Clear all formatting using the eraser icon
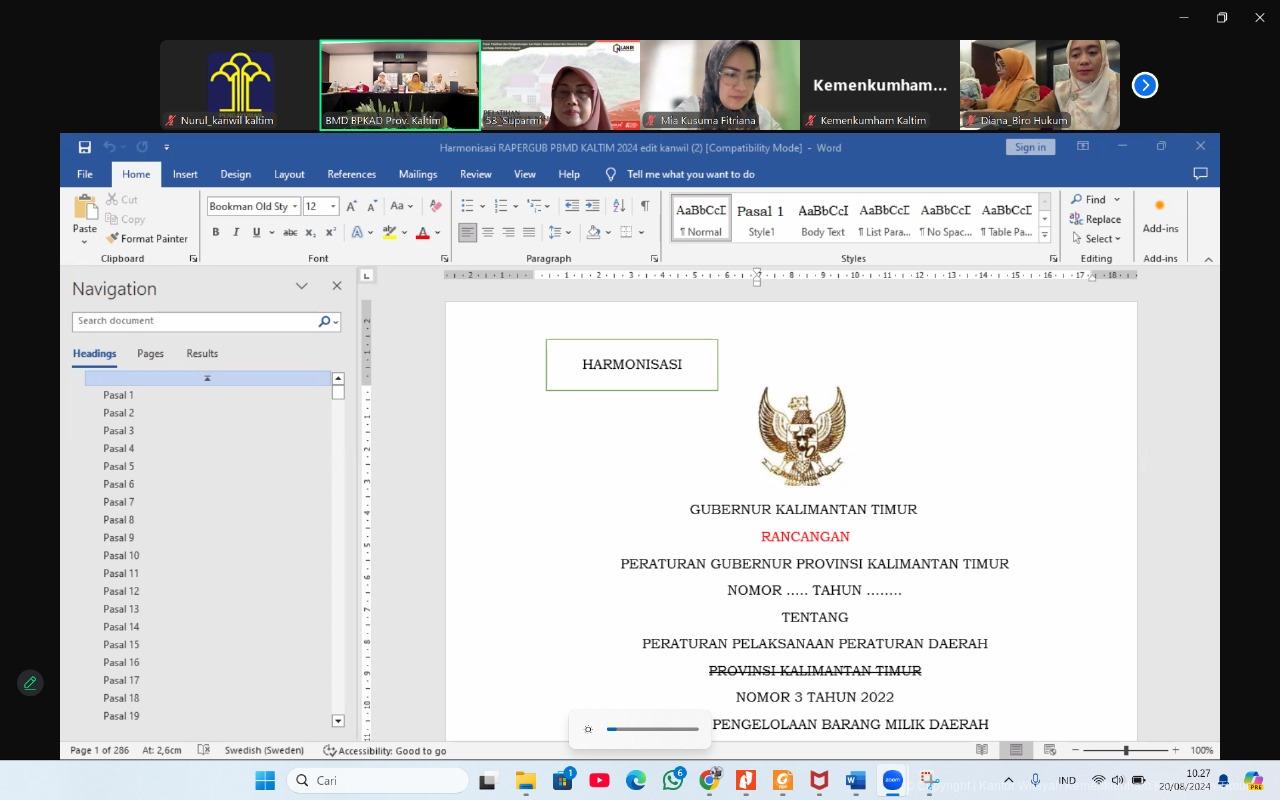1280x800 pixels. coord(435,206)
